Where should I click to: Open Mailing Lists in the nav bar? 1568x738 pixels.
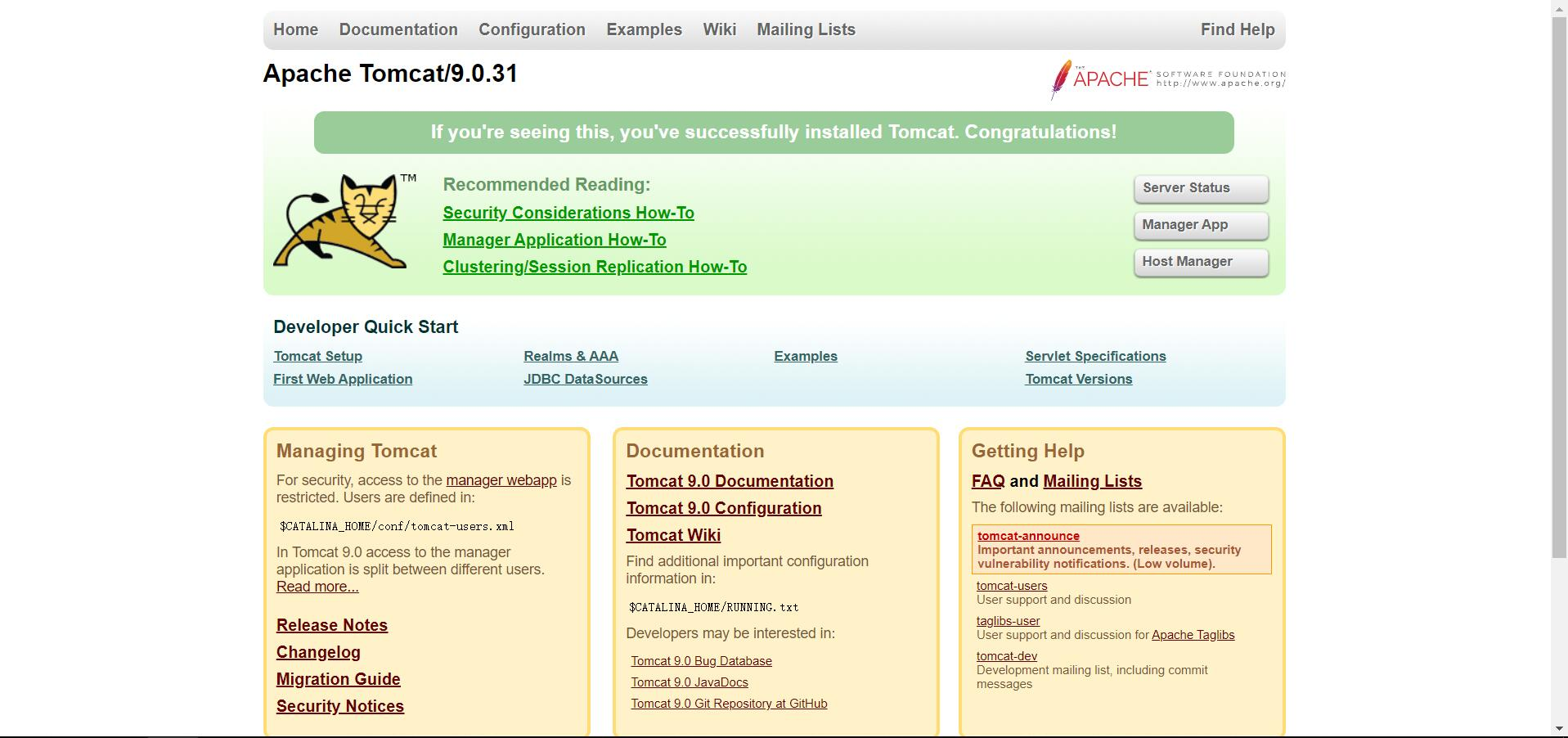point(806,29)
